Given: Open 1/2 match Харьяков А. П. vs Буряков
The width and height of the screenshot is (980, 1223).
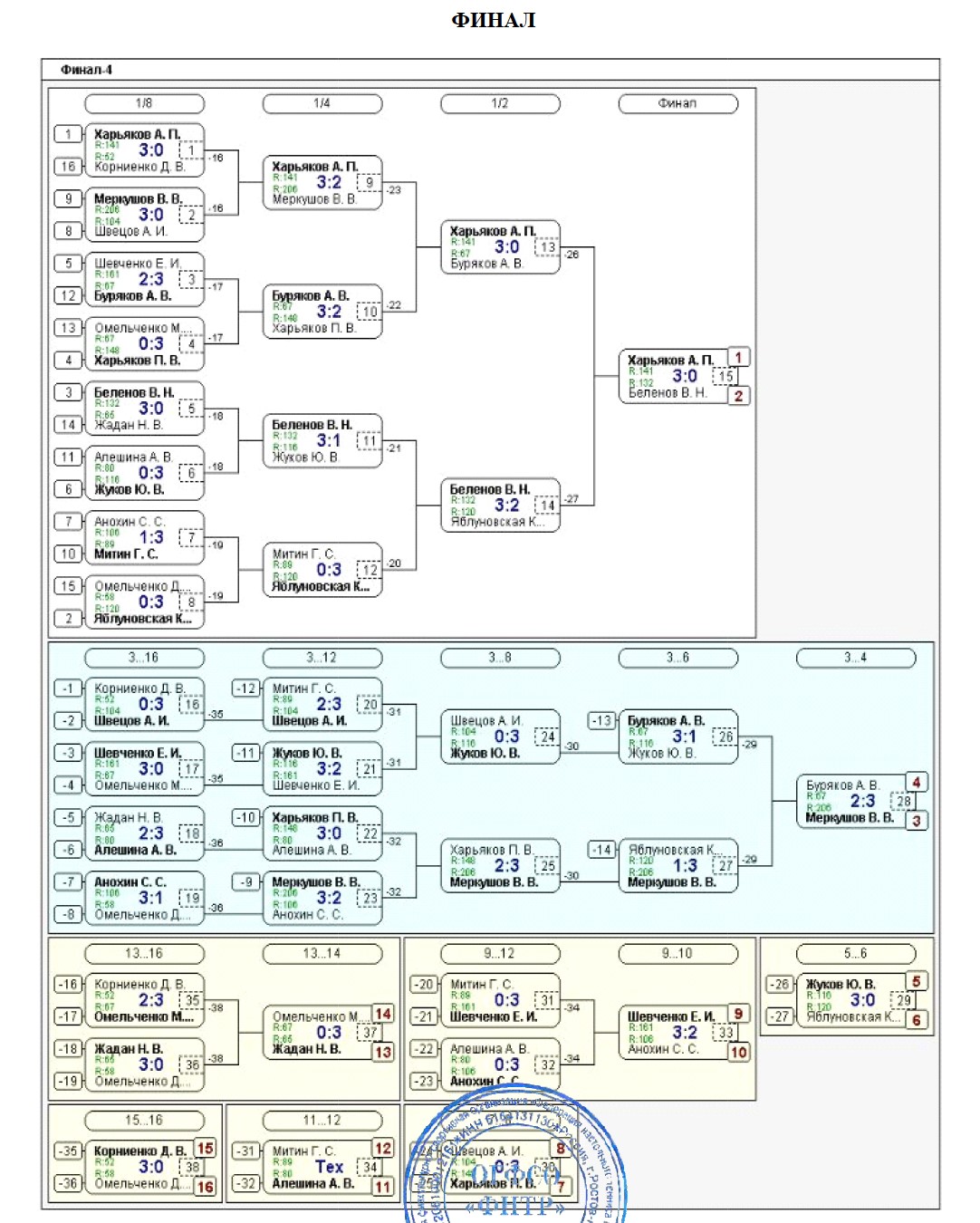Looking at the screenshot, I should click(x=501, y=247).
